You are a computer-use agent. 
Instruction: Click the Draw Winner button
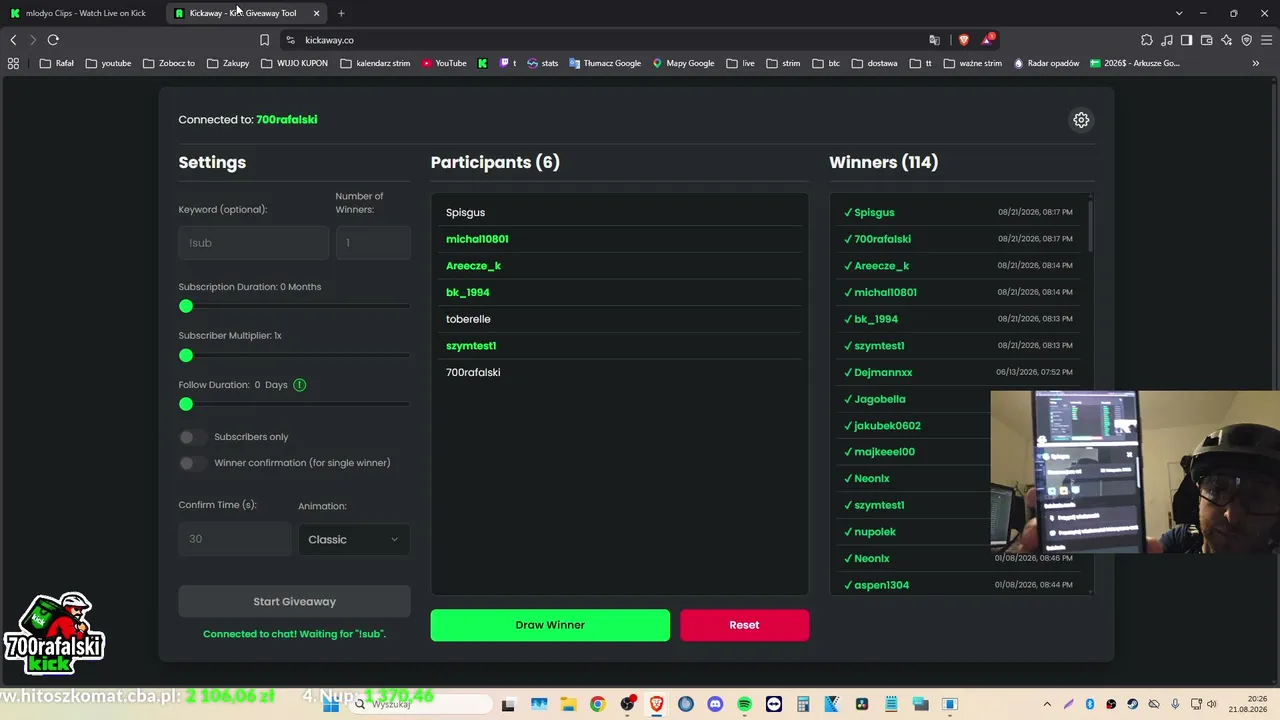click(x=550, y=625)
